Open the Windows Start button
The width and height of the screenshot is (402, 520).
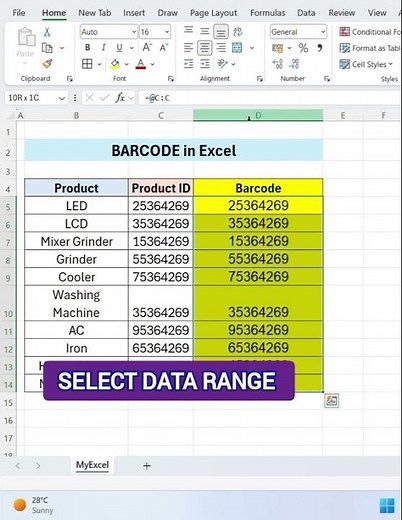pyautogui.click(x=387, y=505)
